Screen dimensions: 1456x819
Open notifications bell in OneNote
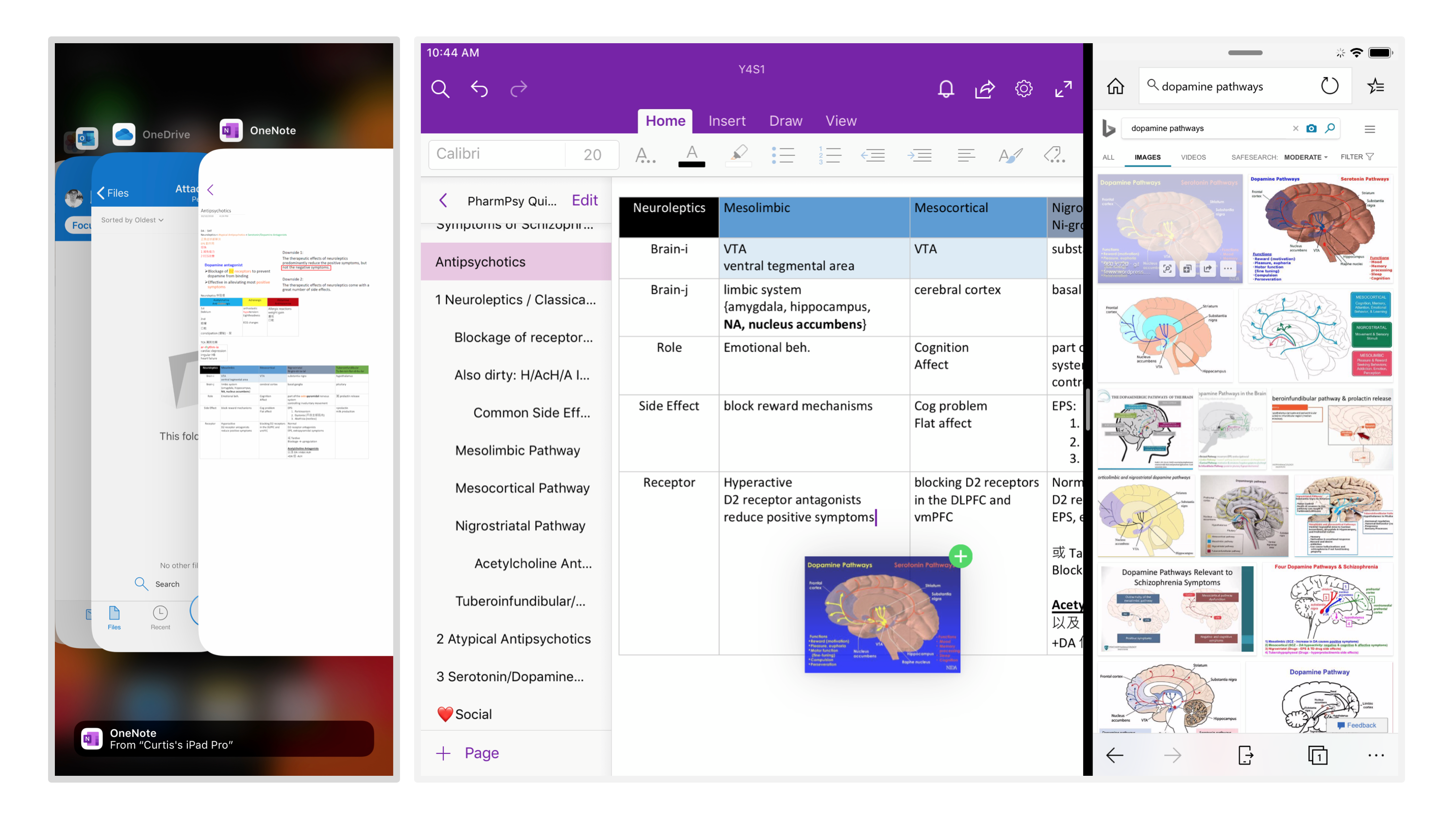[x=946, y=89]
